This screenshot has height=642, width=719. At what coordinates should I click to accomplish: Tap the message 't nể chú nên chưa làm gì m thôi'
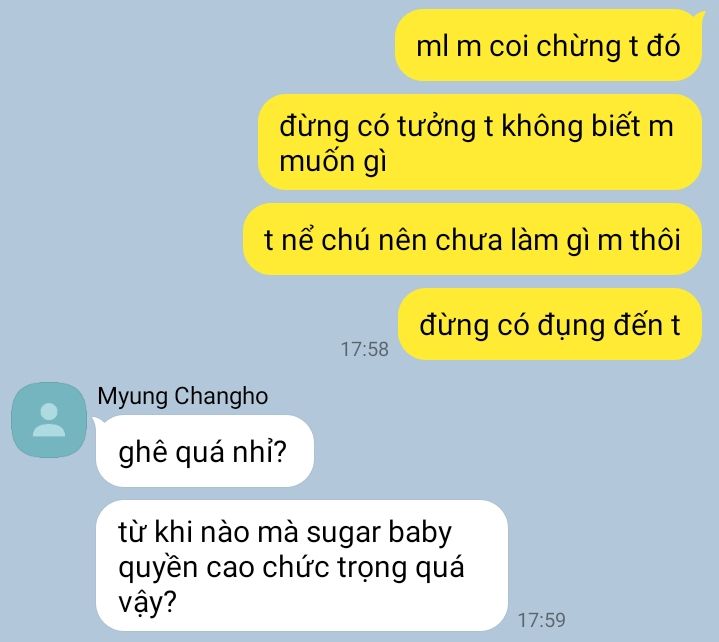pyautogui.click(x=472, y=239)
